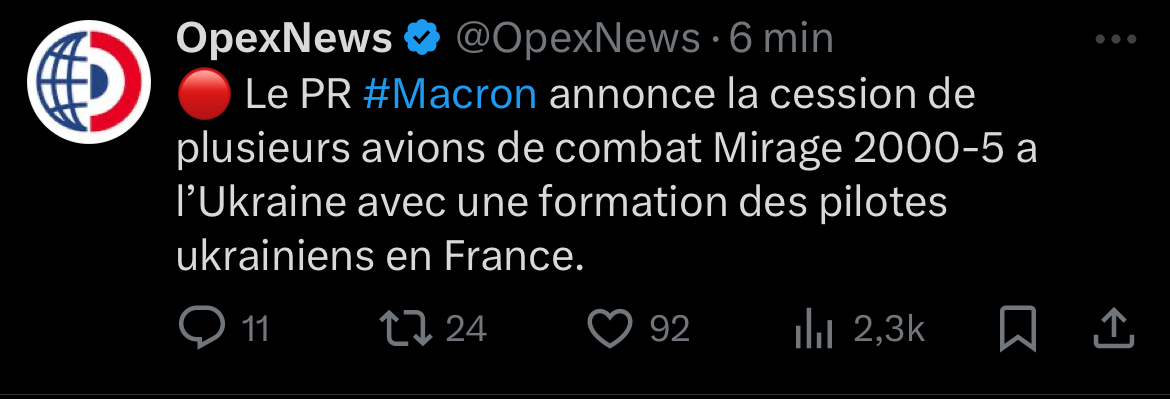1170x399 pixels.
Task: Bookmark this tweet
Action: [1018, 329]
